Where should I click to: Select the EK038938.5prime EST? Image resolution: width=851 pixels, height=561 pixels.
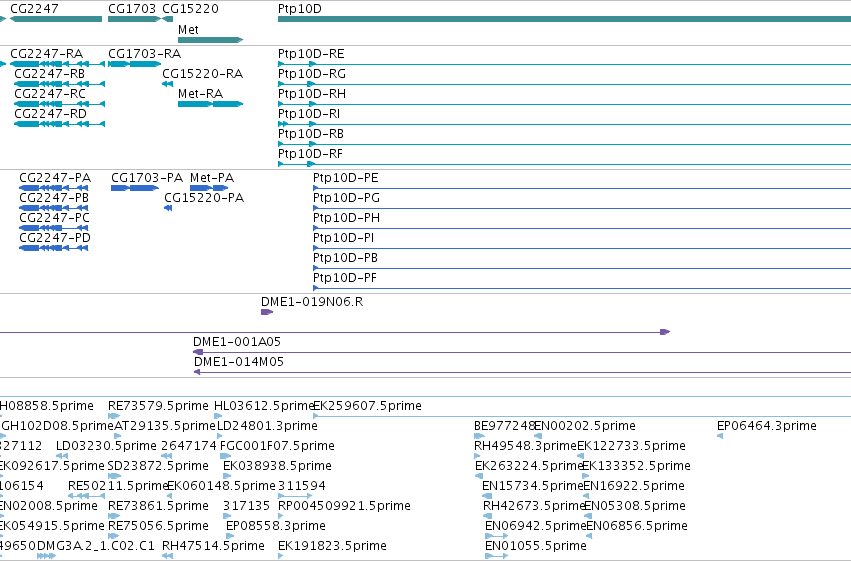coord(227,476)
